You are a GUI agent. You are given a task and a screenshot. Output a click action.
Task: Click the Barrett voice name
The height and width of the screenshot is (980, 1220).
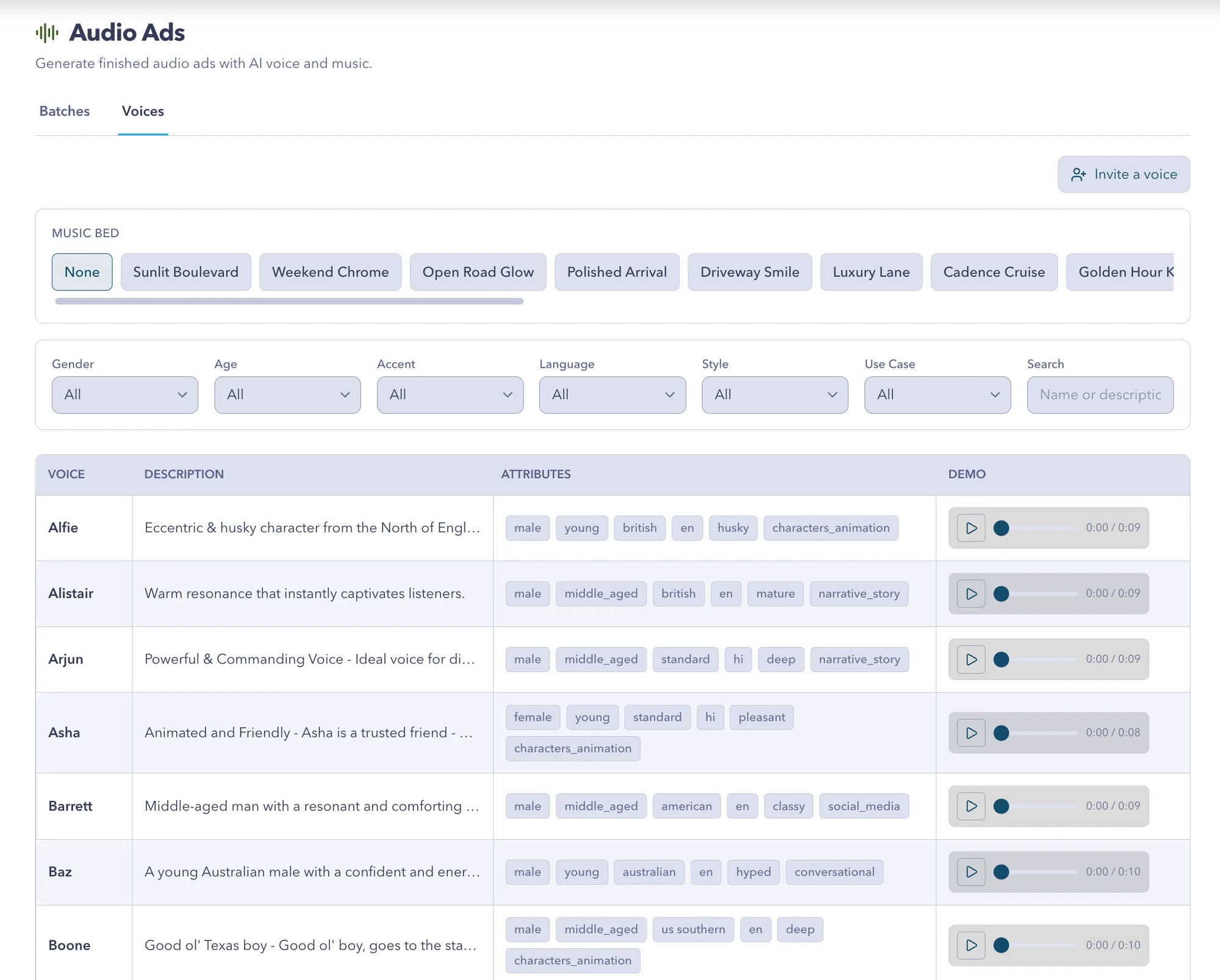[x=70, y=806]
